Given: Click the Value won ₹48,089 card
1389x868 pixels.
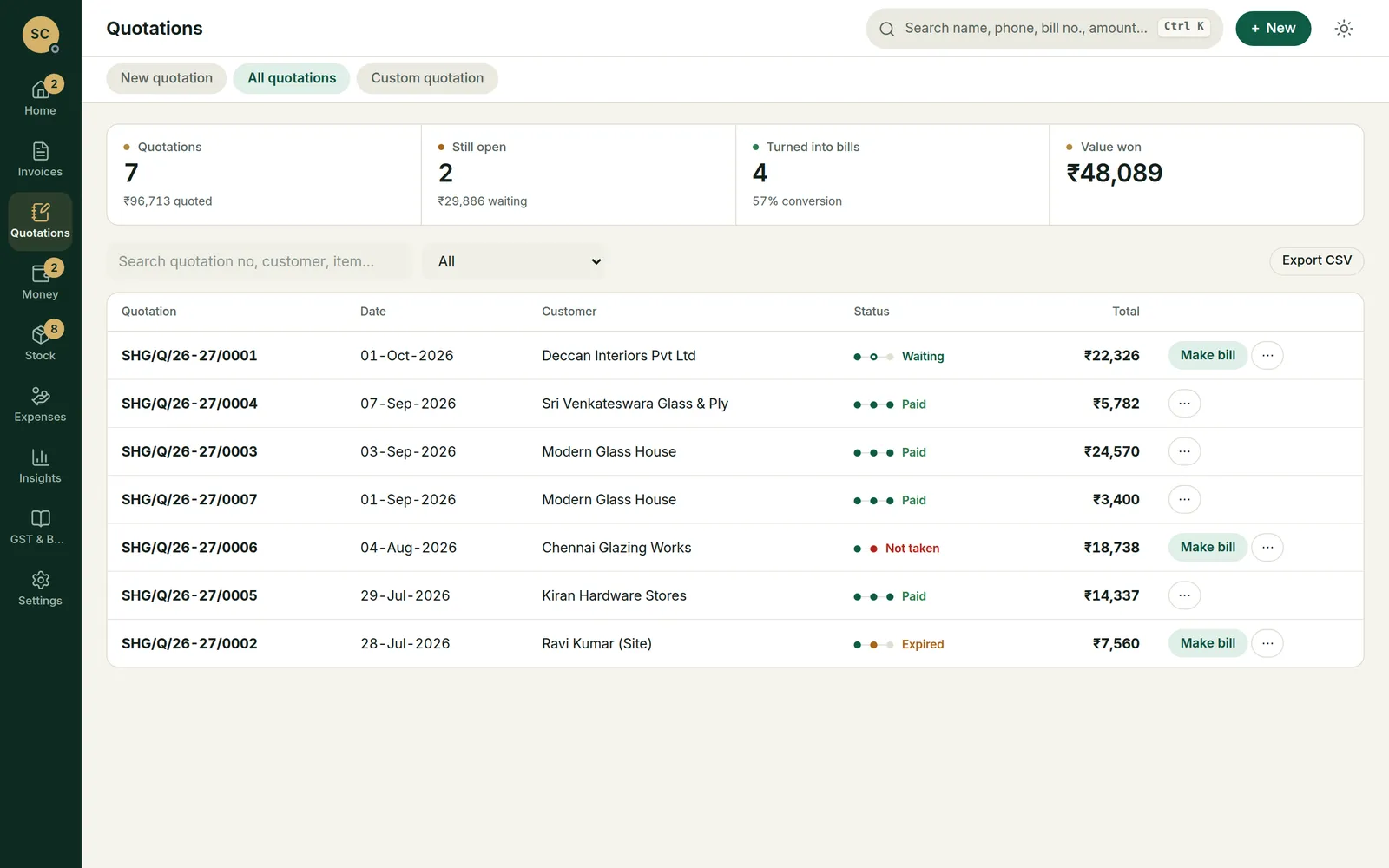Looking at the screenshot, I should (1206, 174).
